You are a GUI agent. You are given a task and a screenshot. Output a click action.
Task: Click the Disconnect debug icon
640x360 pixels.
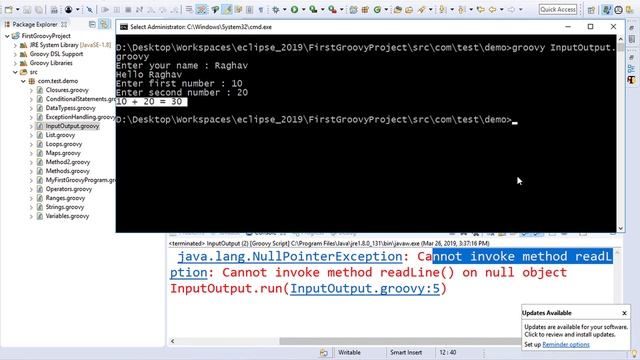pos(139,9)
